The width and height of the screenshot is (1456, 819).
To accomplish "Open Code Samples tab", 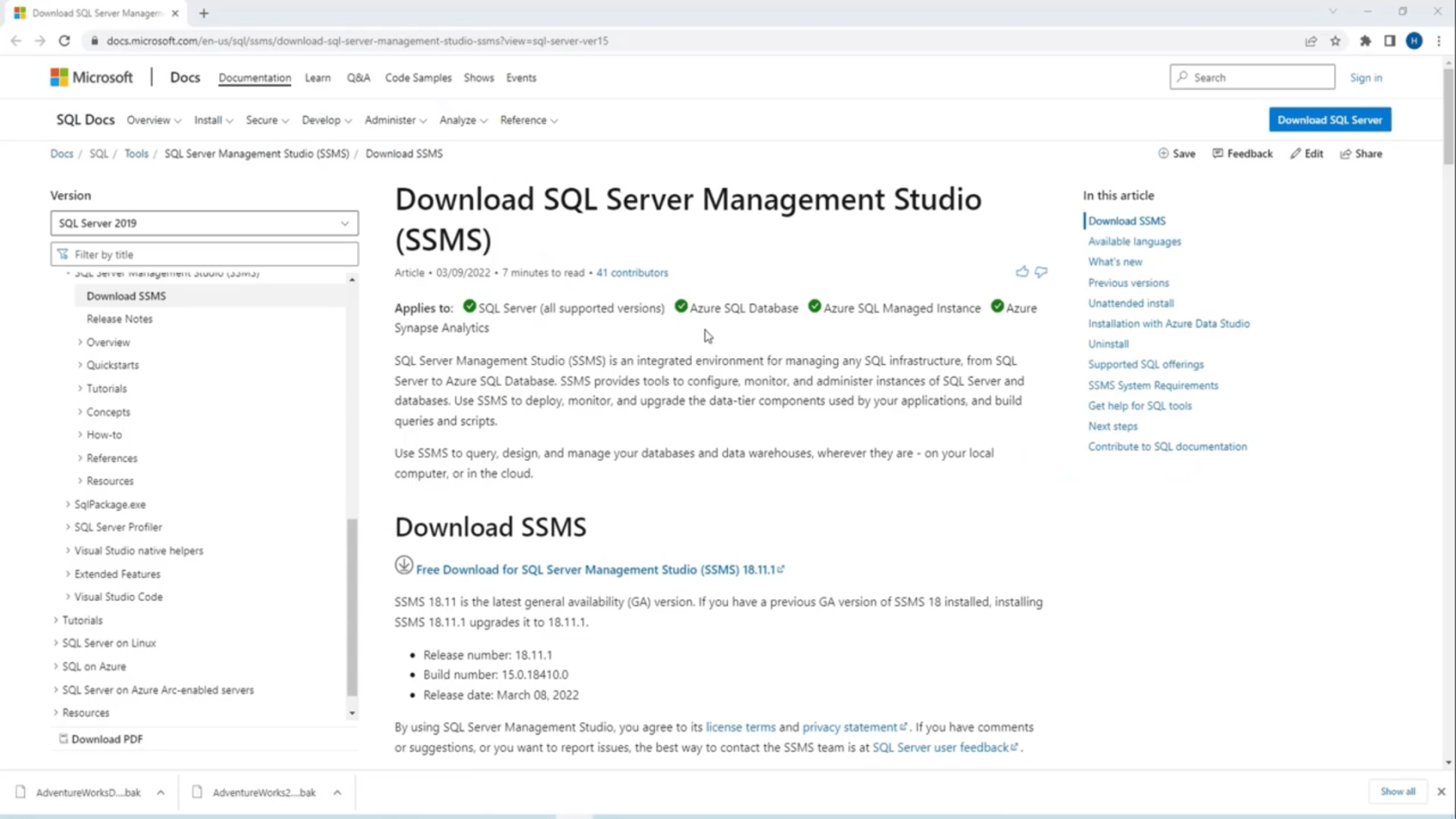I will (x=419, y=78).
